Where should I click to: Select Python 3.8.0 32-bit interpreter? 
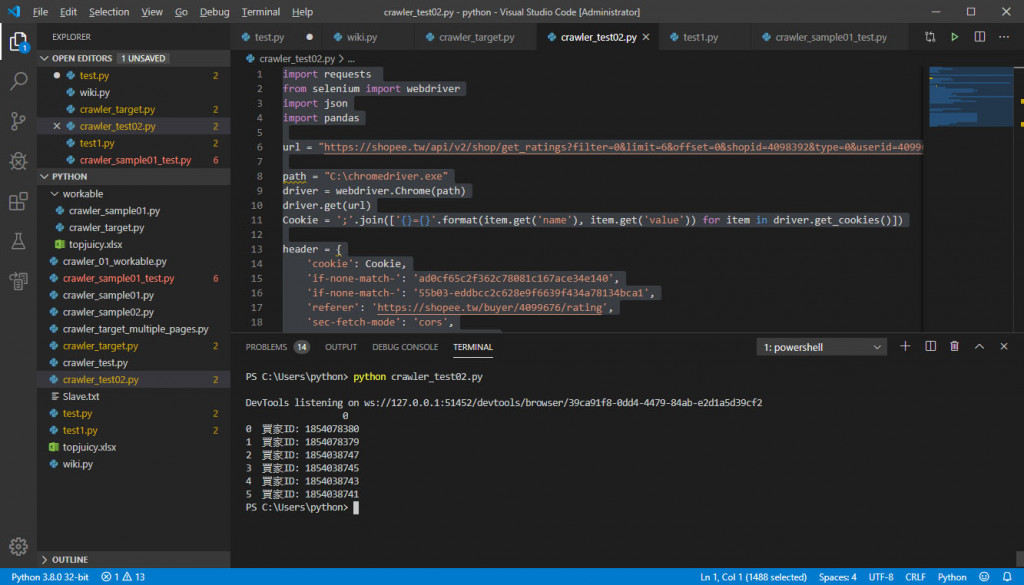(x=50, y=577)
